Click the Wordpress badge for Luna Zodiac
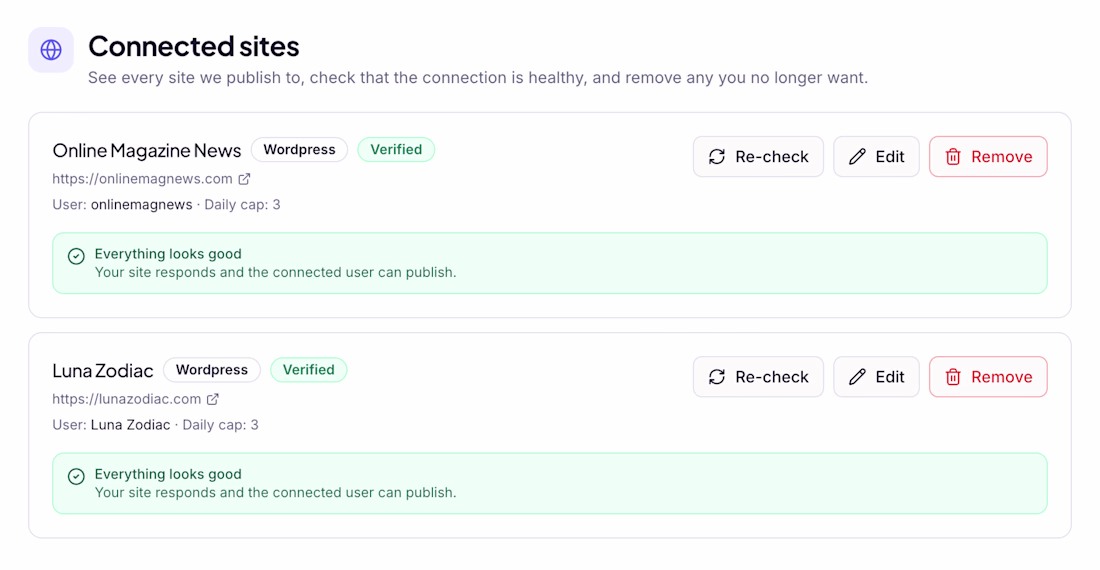 [x=212, y=369]
